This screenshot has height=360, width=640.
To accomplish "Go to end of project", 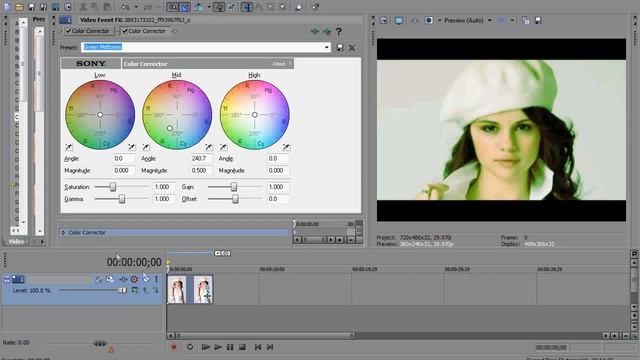I will click(270, 347).
